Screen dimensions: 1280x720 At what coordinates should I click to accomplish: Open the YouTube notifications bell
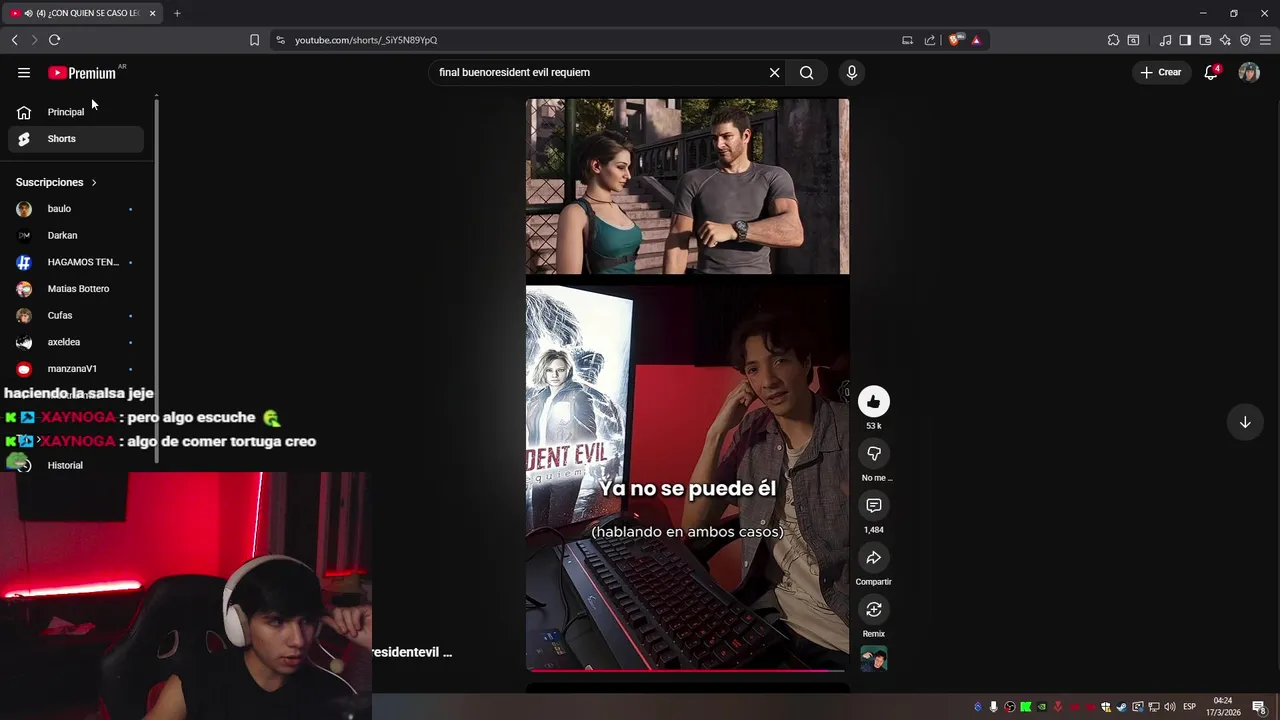tap(1211, 72)
